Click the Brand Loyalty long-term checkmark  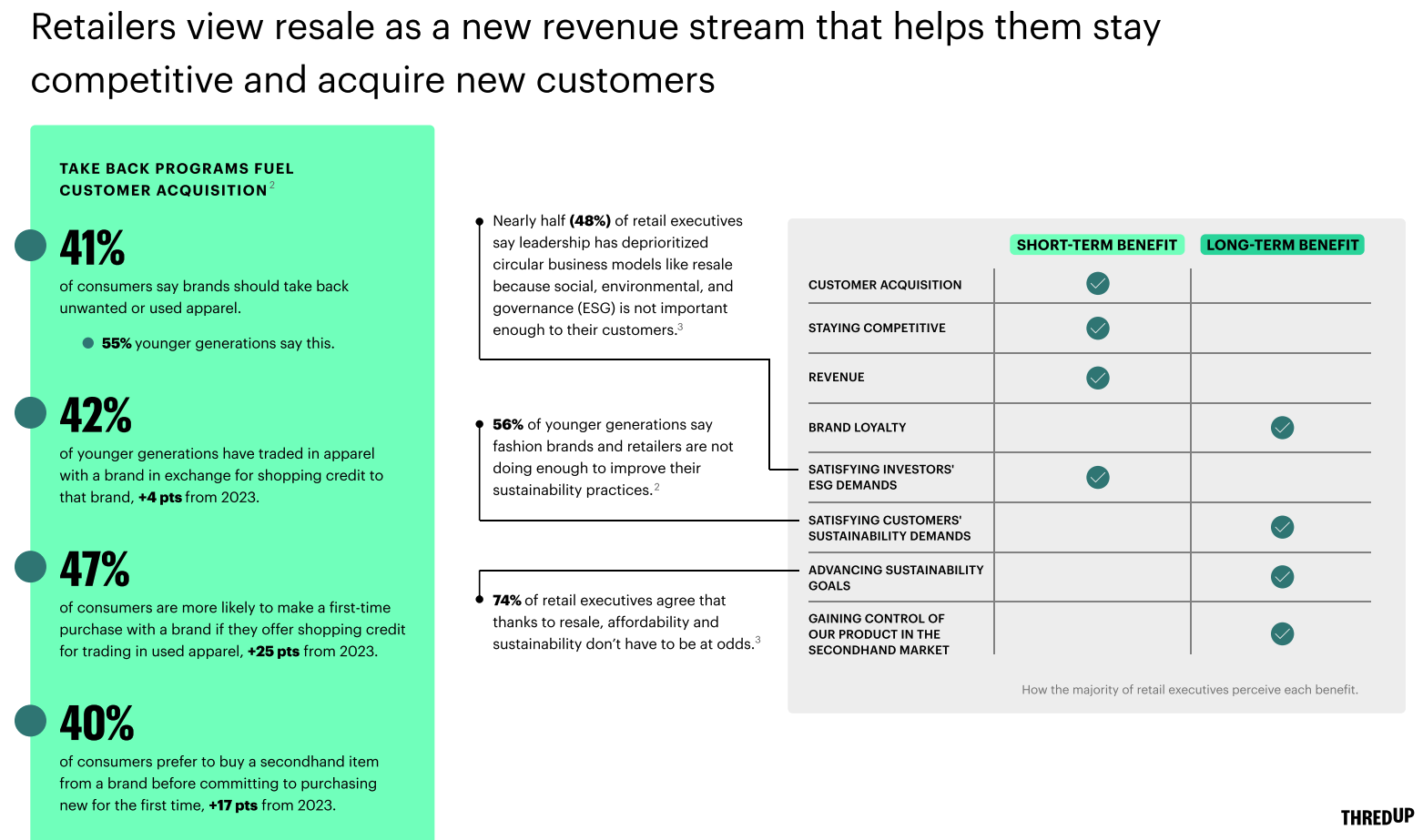tap(1282, 427)
